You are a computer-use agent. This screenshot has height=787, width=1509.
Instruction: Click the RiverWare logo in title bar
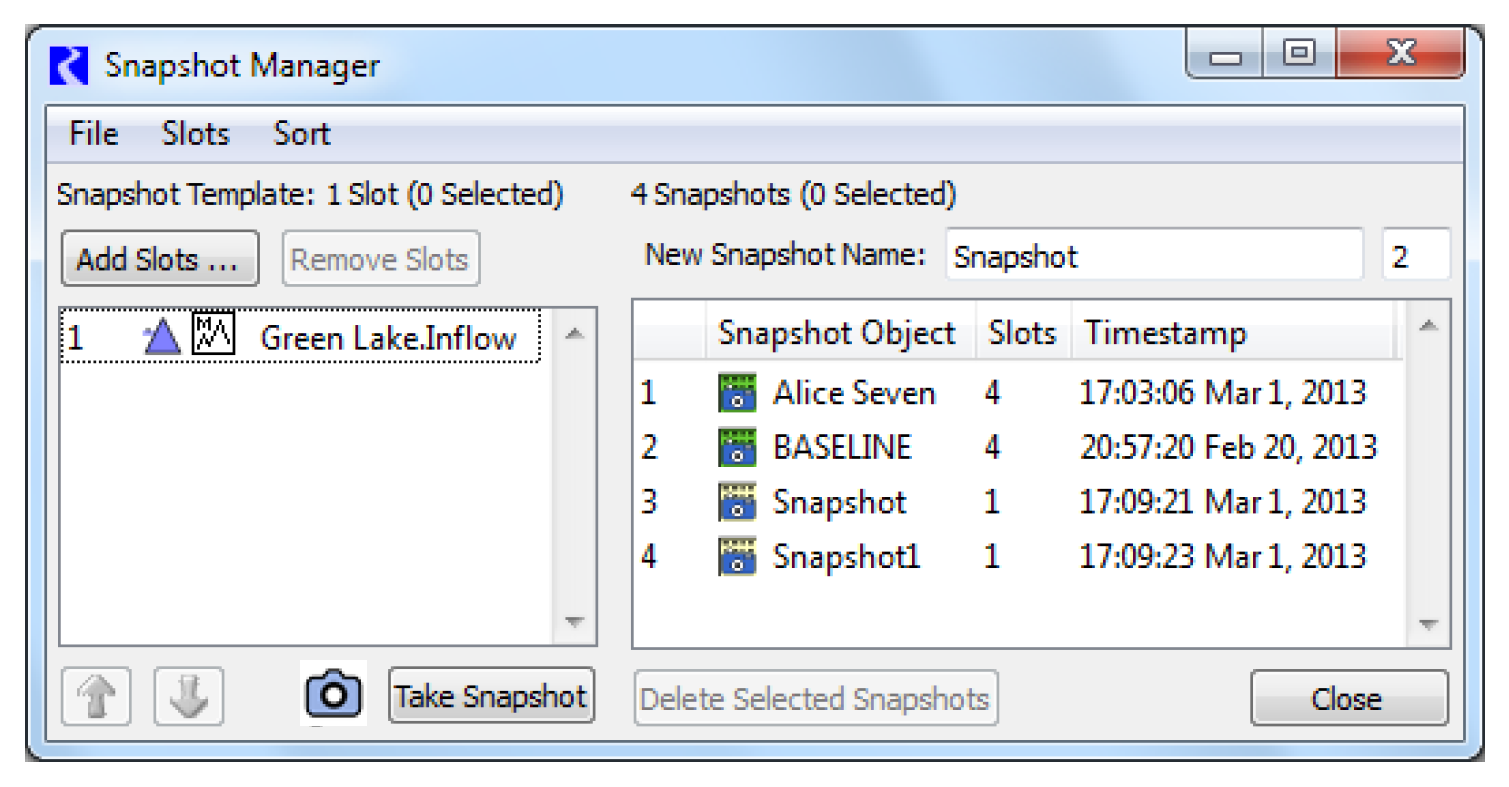point(69,67)
